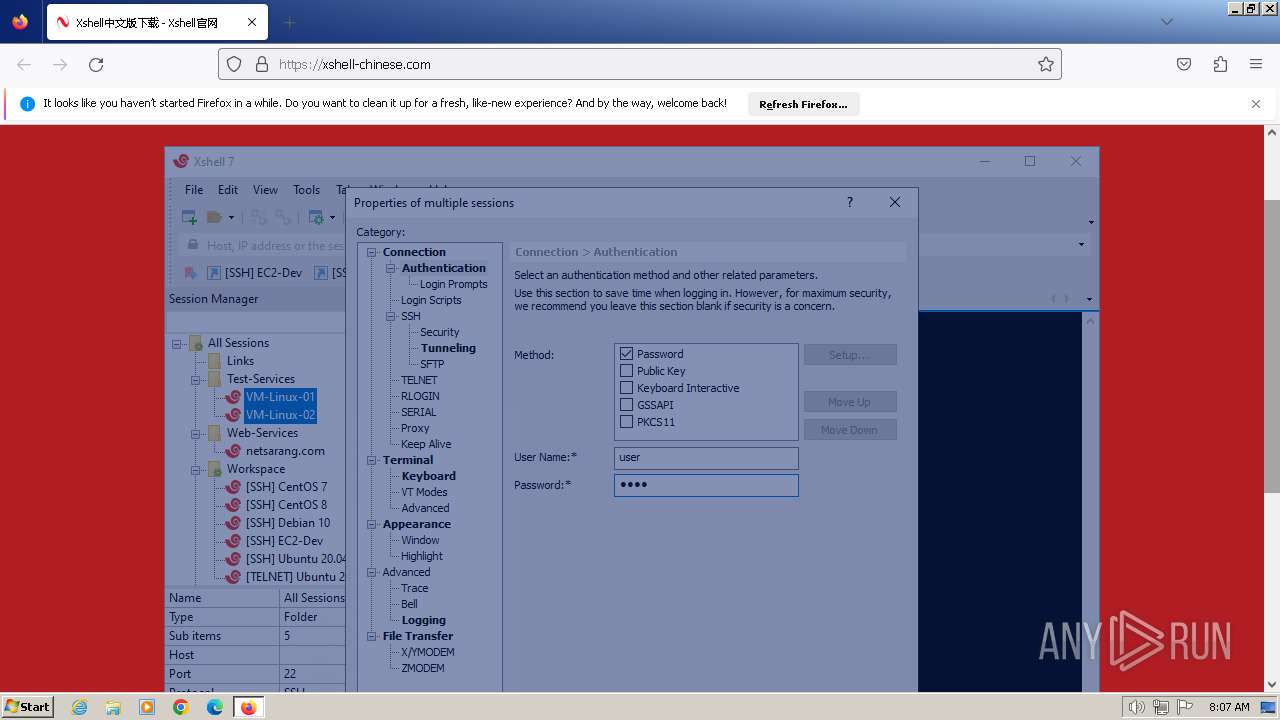Viewport: 1280px width, 720px height.
Task: Collapse the Workspace folder node
Action: [x=197, y=469]
